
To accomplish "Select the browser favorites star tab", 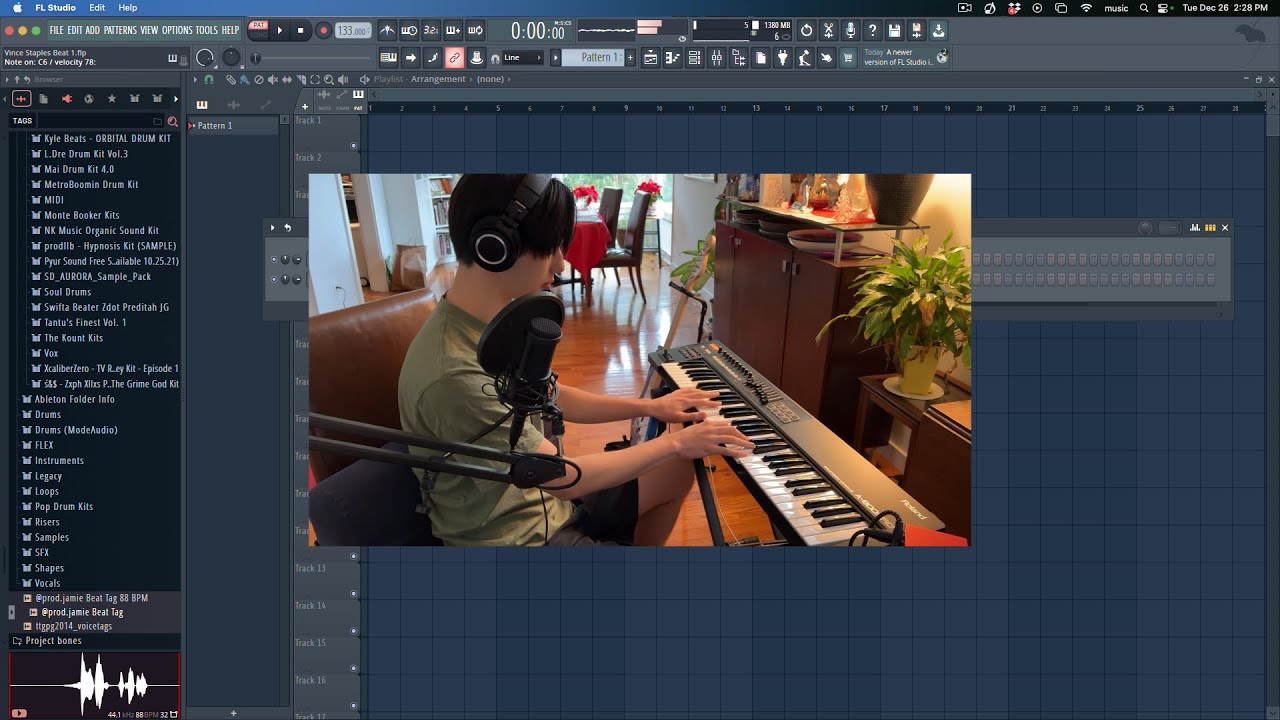I will 111,98.
